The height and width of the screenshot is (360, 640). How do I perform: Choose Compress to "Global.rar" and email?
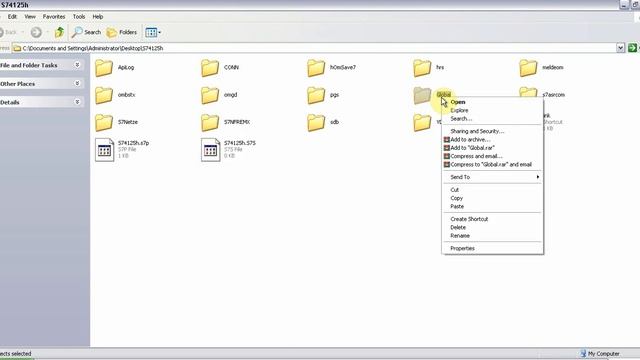[492, 164]
